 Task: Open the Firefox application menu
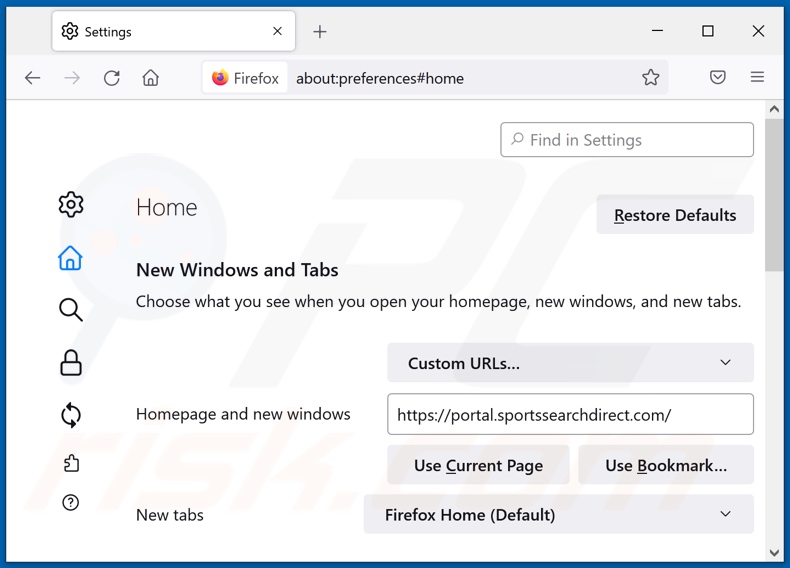pos(757,77)
